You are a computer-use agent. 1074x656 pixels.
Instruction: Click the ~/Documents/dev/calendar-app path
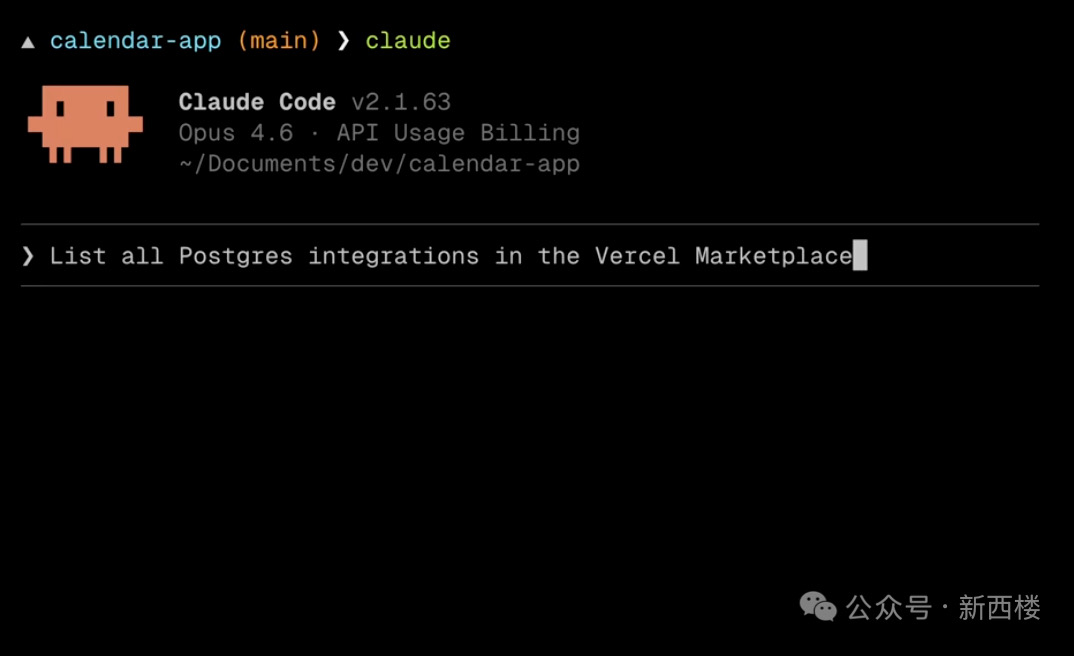[379, 163]
